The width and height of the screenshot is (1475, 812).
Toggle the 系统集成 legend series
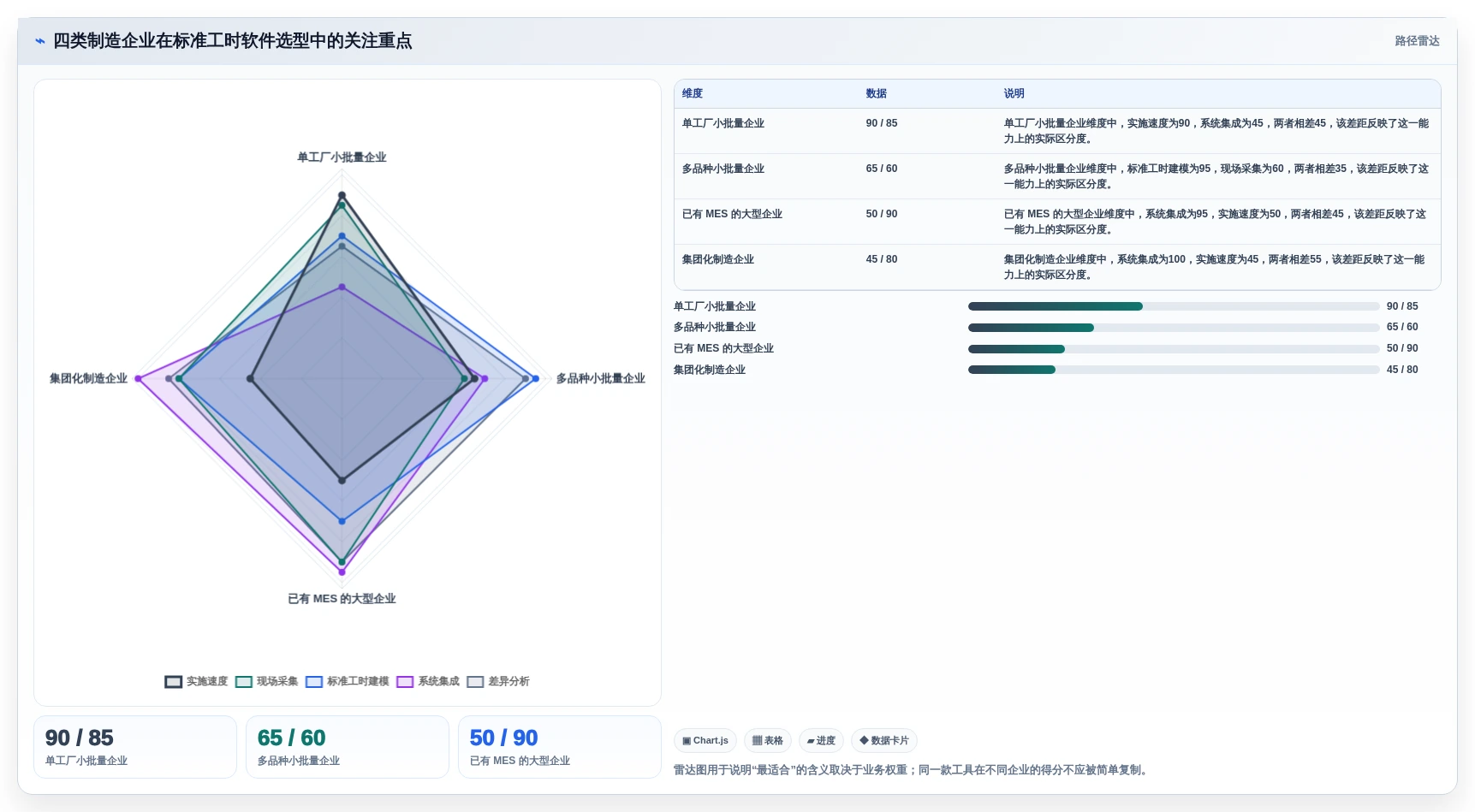pos(428,682)
